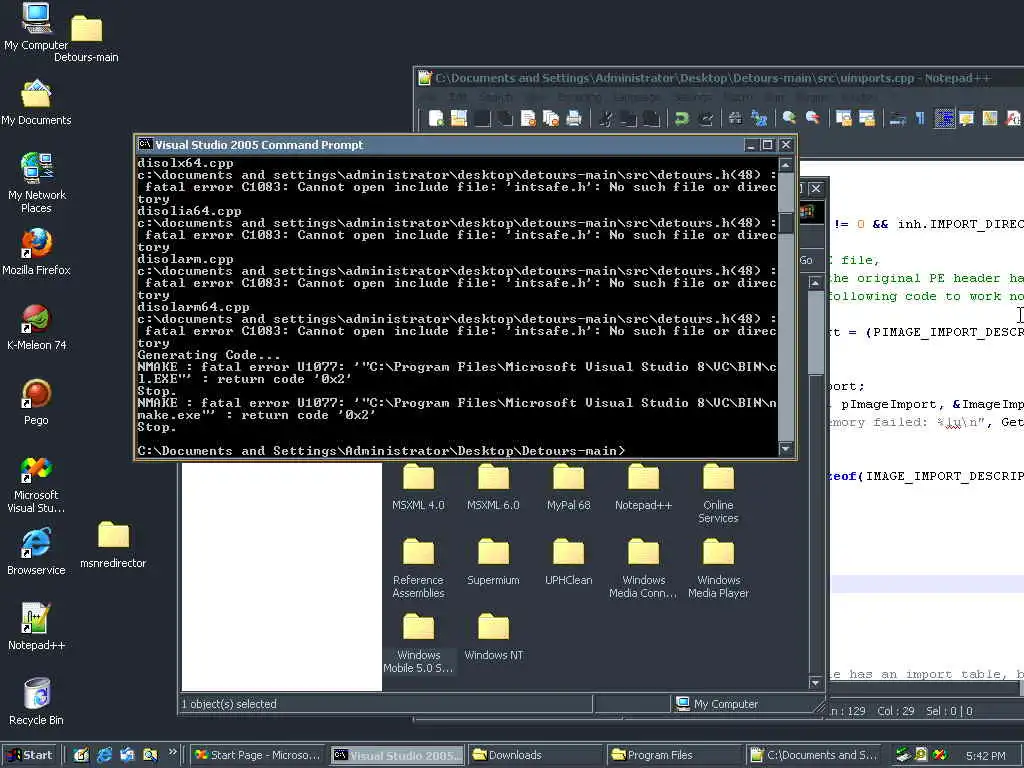The height and width of the screenshot is (768, 1024).
Task: Click the Close document icon in Notepad++ toolbar
Action: (x=528, y=118)
